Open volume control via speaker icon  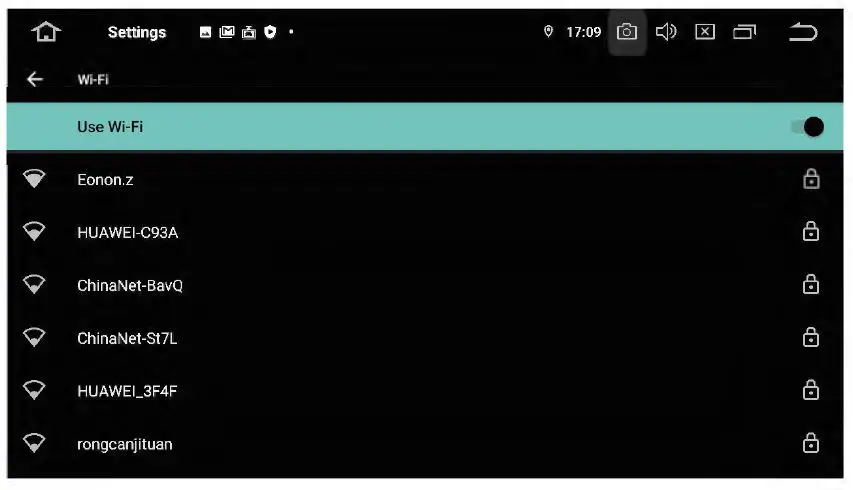pyautogui.click(x=666, y=32)
